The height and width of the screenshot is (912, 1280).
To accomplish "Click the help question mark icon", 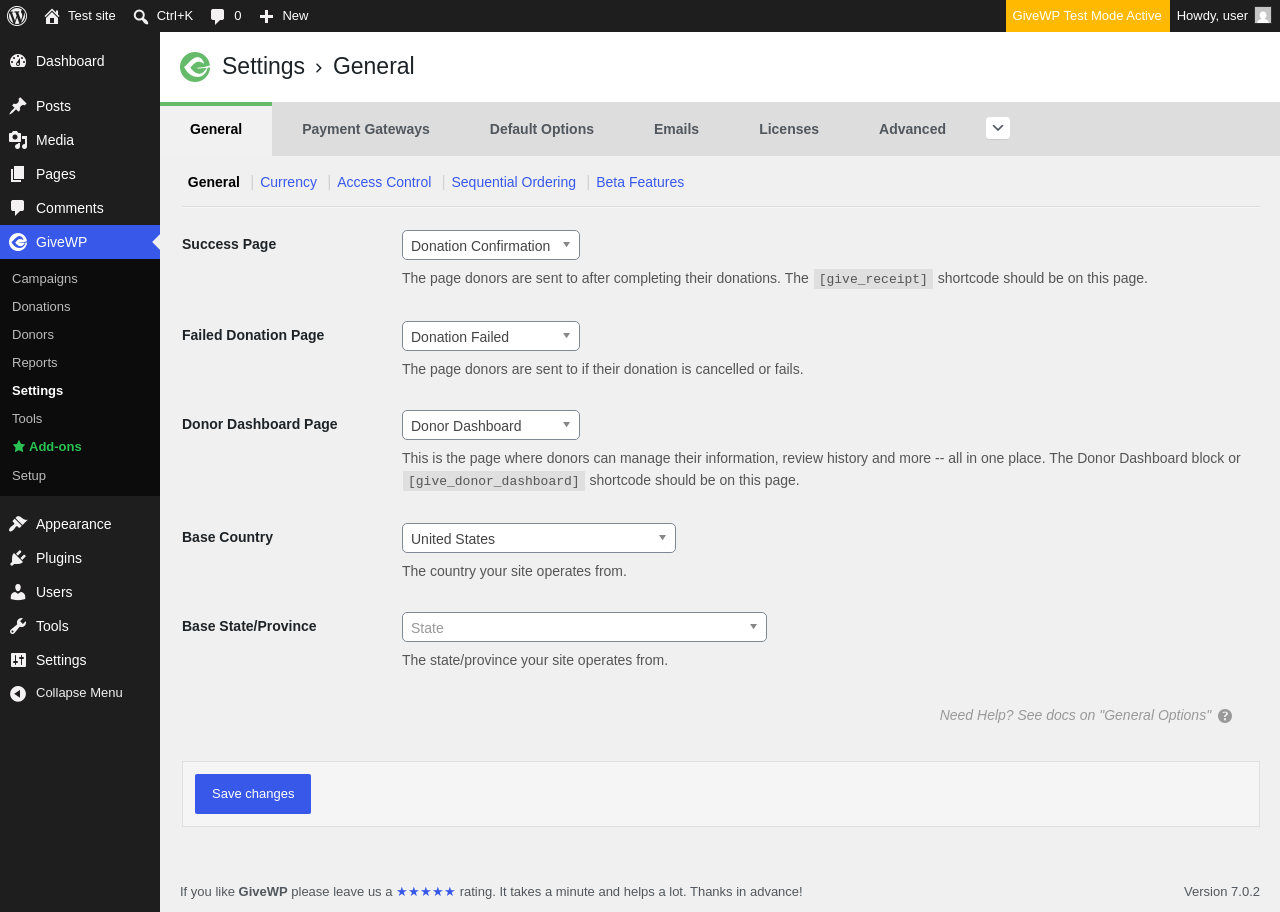I will (x=1225, y=716).
